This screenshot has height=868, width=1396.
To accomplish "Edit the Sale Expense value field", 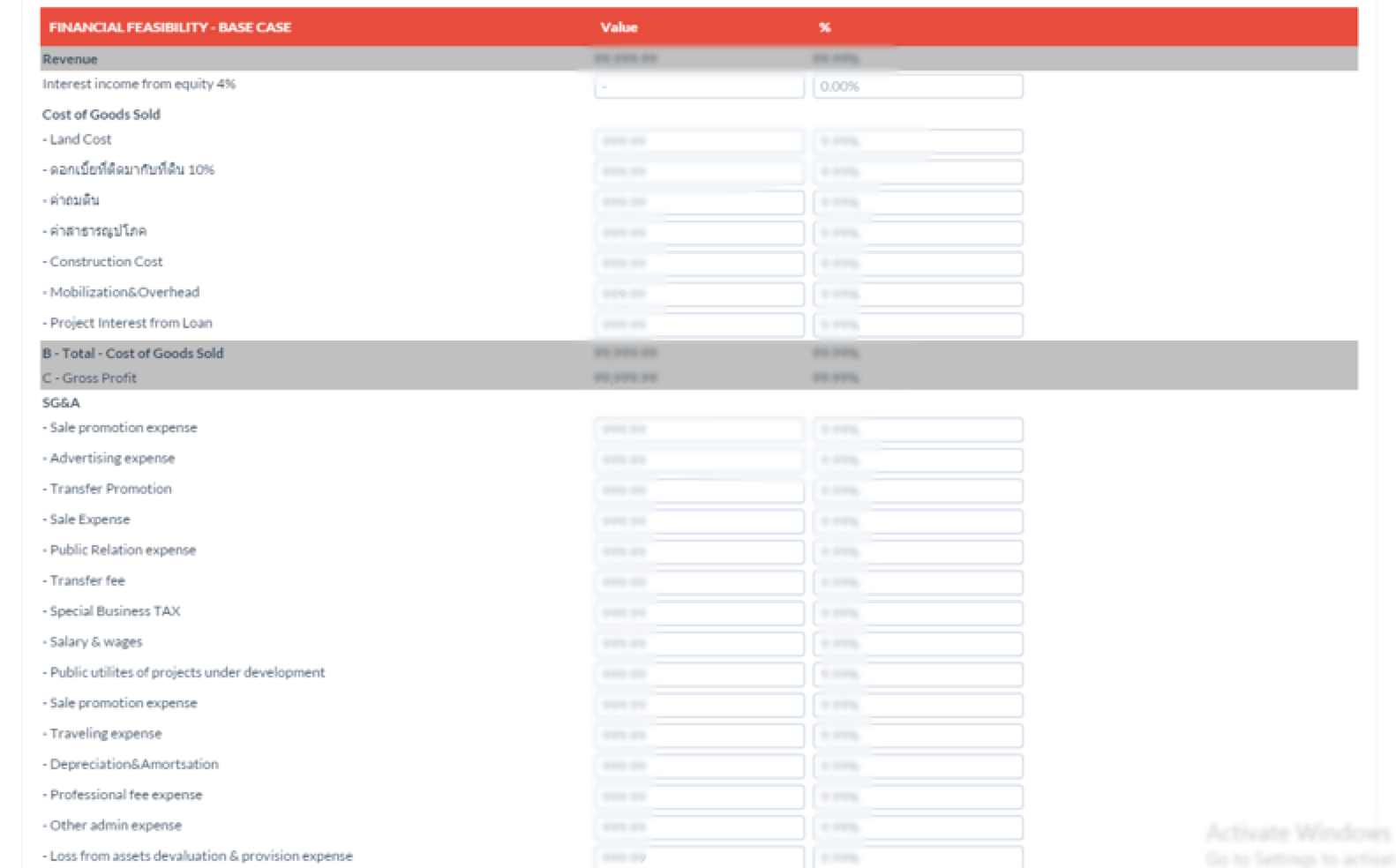I will 699,521.
